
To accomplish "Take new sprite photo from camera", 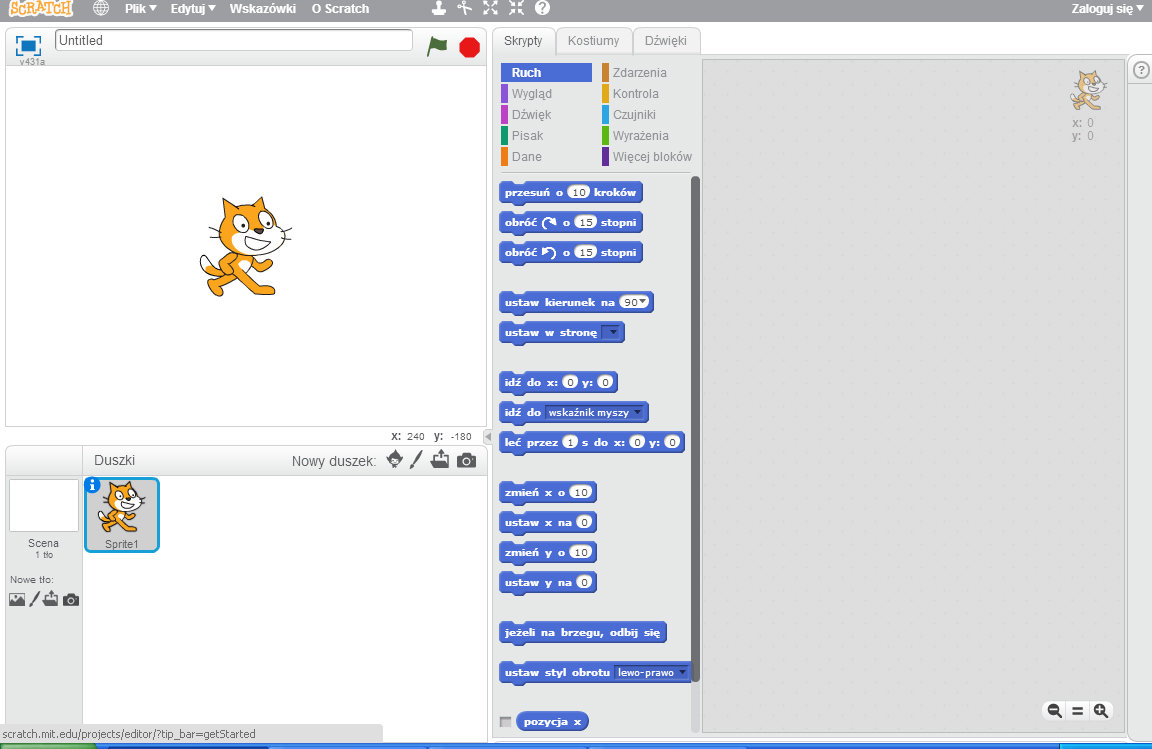I will point(467,460).
